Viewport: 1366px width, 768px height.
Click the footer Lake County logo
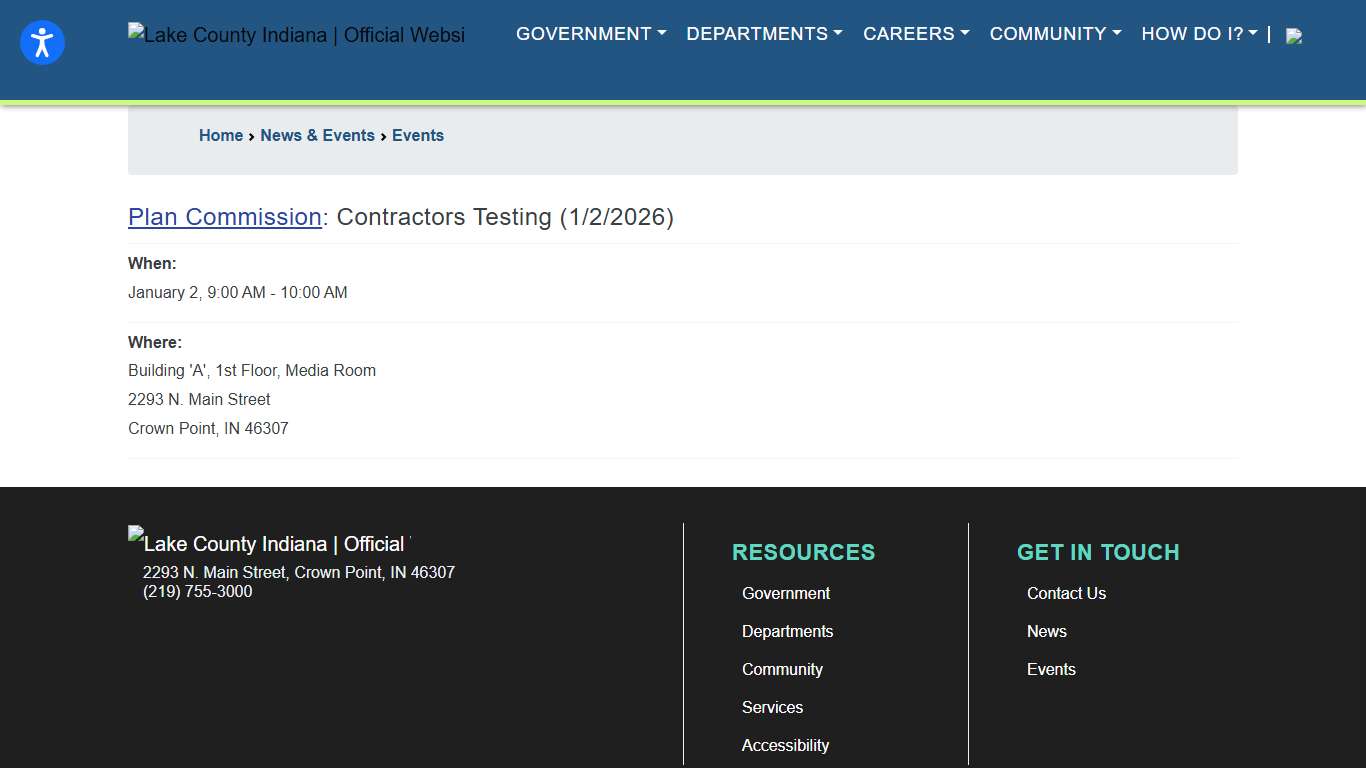point(267,543)
